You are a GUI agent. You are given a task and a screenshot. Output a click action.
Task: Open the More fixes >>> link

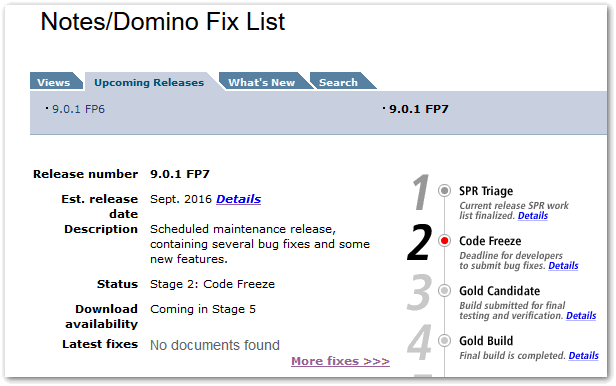[x=340, y=361]
